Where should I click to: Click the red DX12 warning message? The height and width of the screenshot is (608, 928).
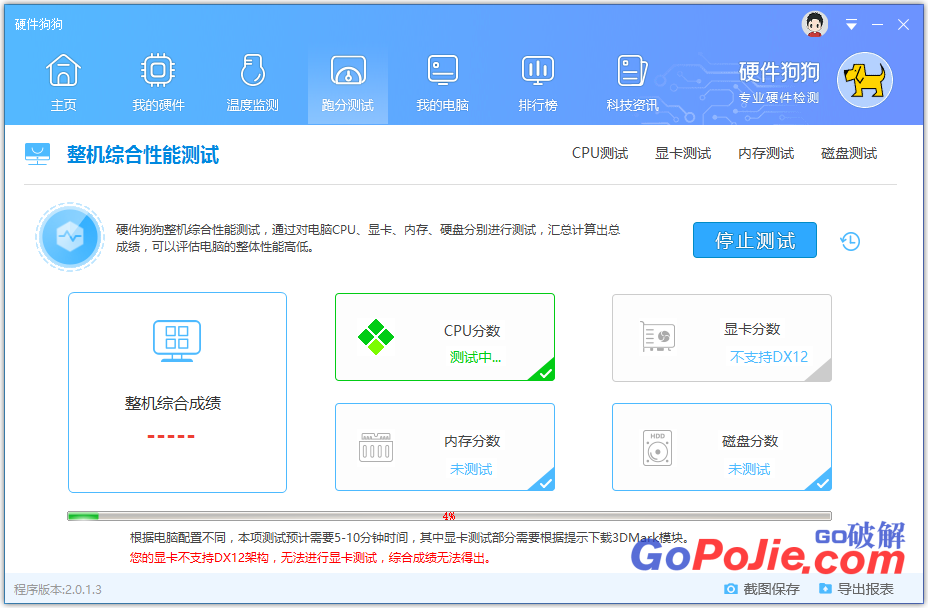pyautogui.click(x=311, y=558)
